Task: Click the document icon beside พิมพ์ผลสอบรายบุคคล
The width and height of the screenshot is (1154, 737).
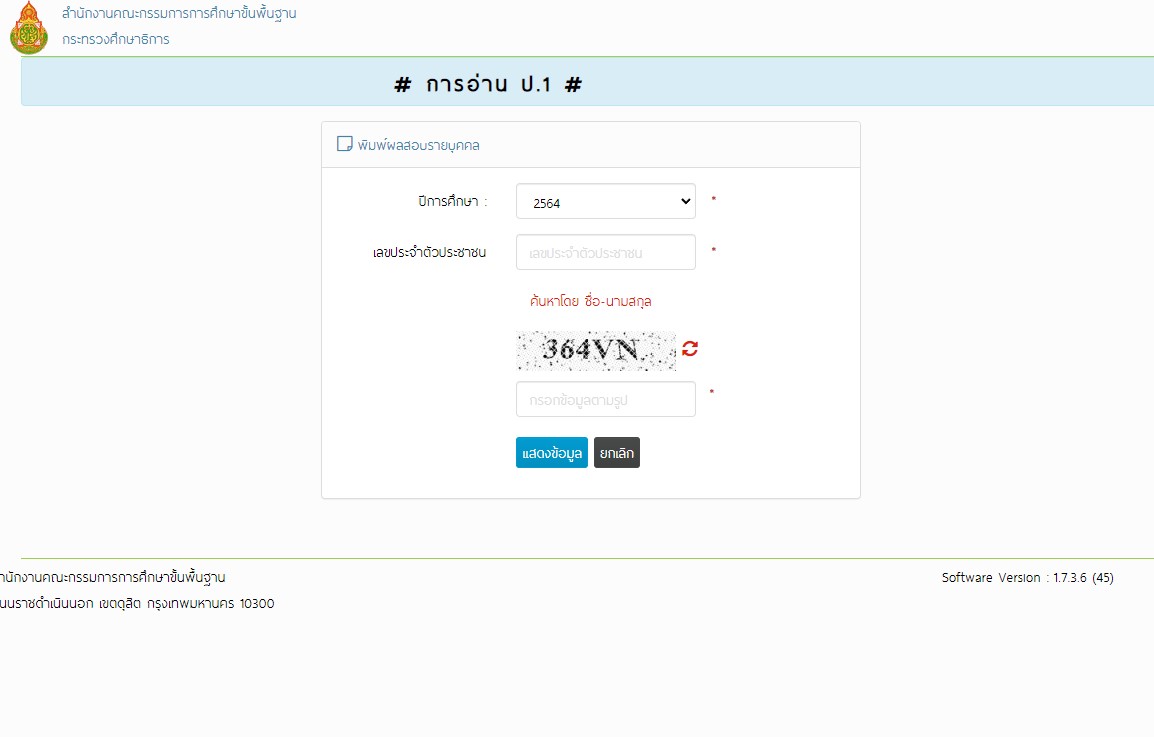Action: point(343,144)
